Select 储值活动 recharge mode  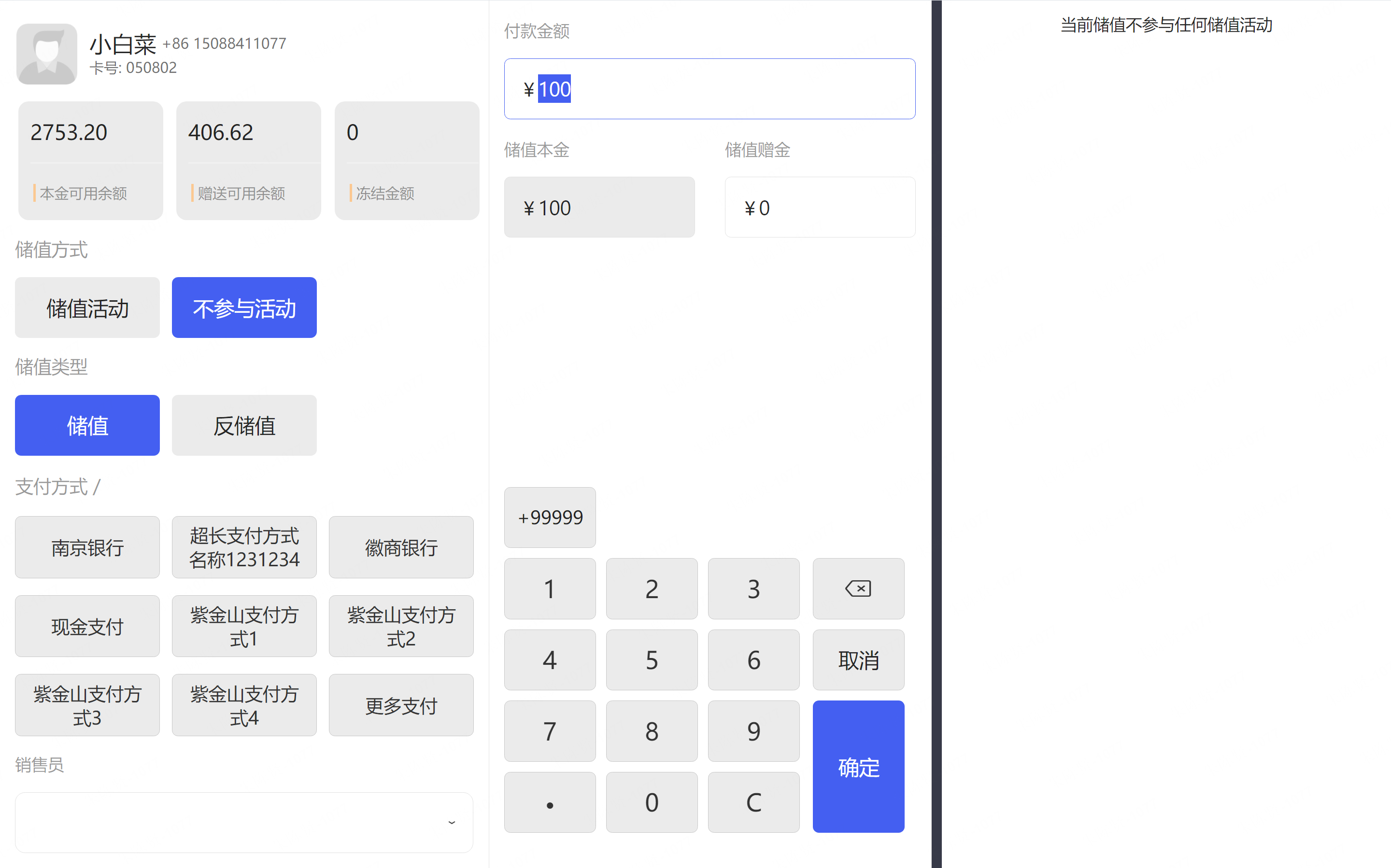(x=87, y=308)
